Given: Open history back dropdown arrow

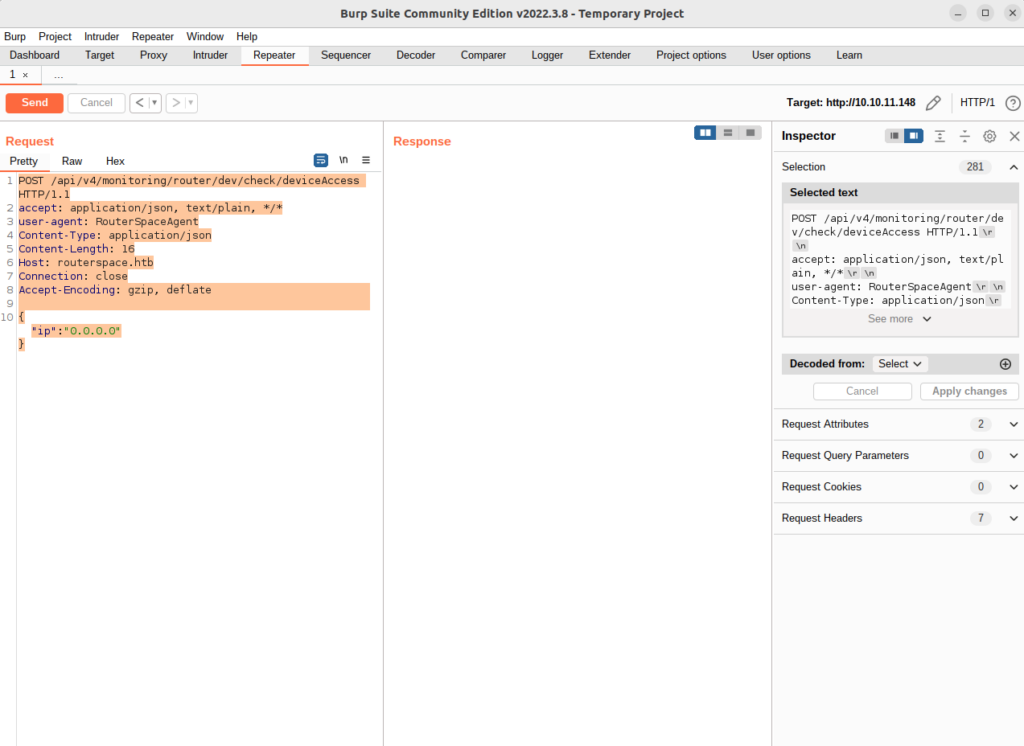Looking at the screenshot, I should (x=155, y=103).
